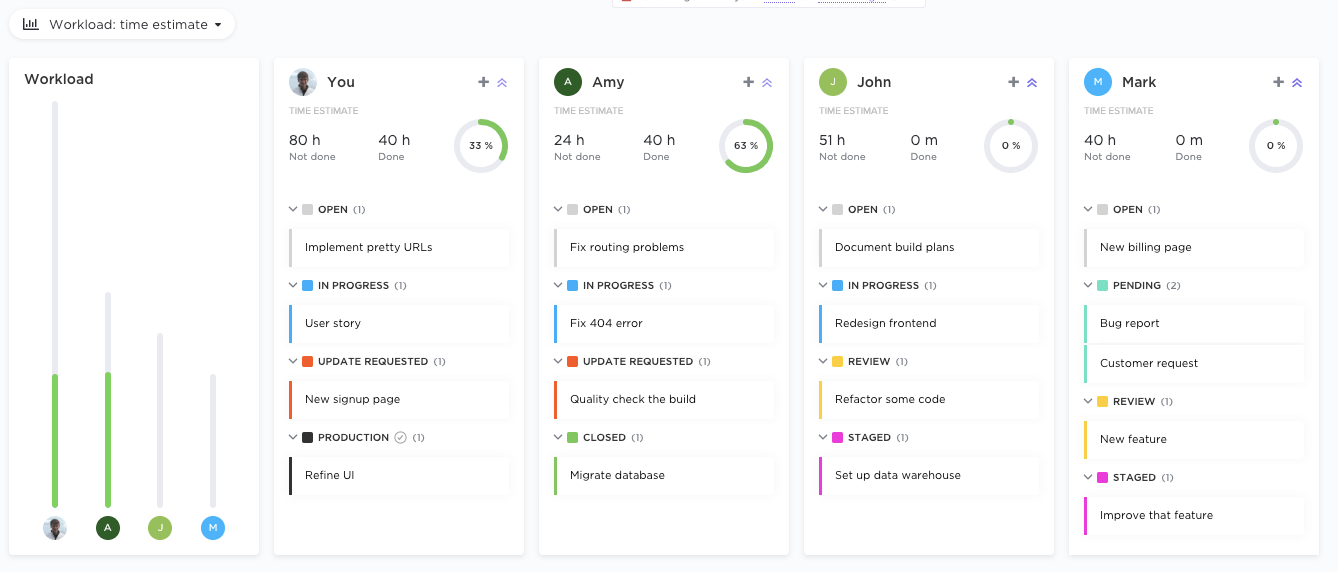Click Mark's blue avatar below workload chart
The height and width of the screenshot is (572, 1338).
click(x=213, y=528)
